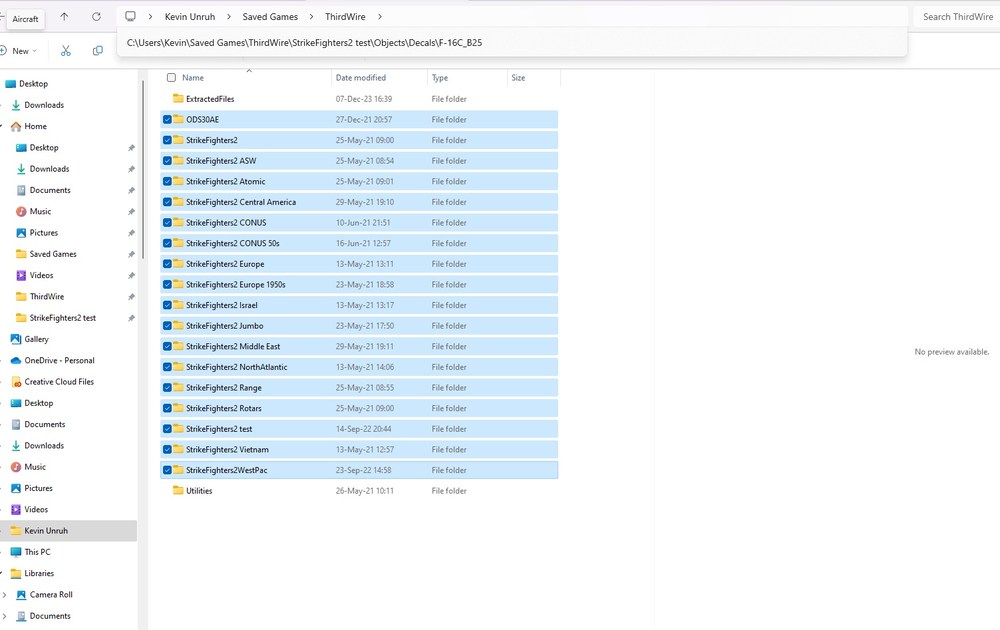The height and width of the screenshot is (630, 1000).
Task: Select the suggested F-16C_B25 path entry
Action: point(511,43)
